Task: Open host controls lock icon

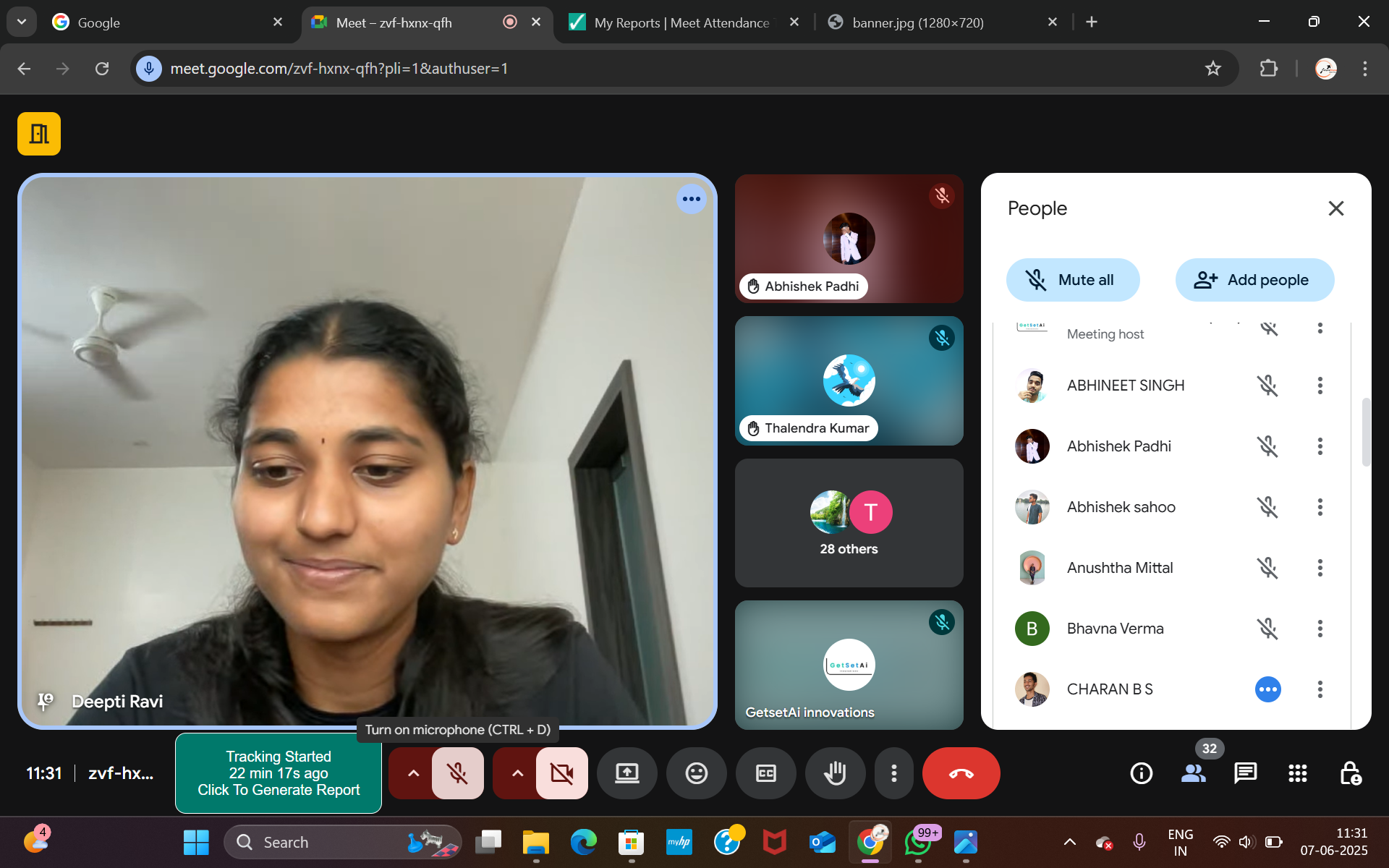Action: (x=1350, y=773)
